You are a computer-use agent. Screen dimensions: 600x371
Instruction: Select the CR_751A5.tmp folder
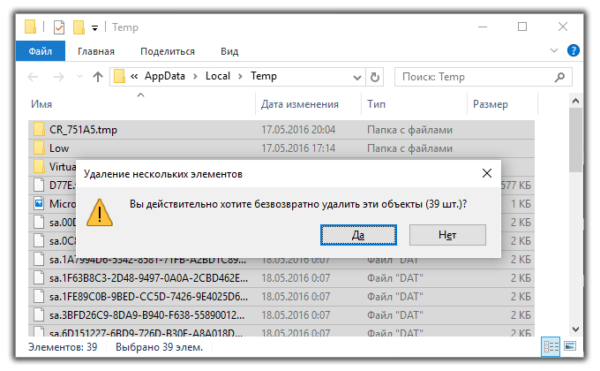pyautogui.click(x=281, y=130)
